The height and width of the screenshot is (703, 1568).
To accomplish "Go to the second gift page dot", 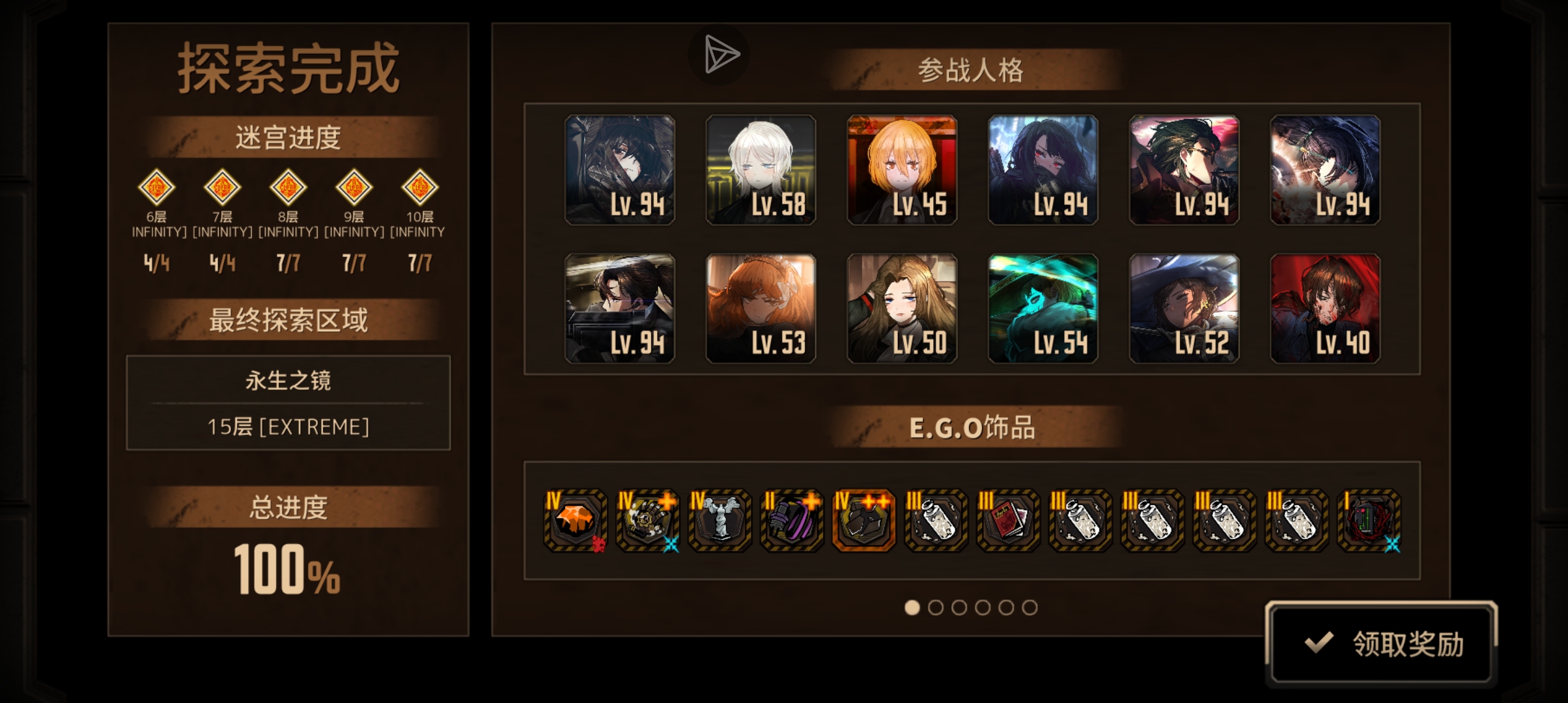I will pyautogui.click(x=936, y=607).
